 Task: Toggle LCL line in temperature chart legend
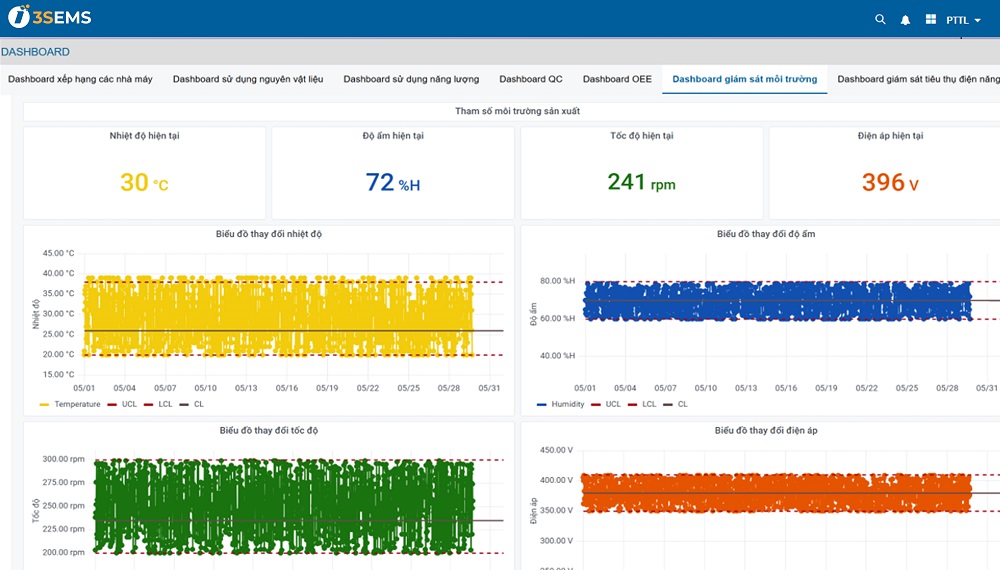pos(158,404)
